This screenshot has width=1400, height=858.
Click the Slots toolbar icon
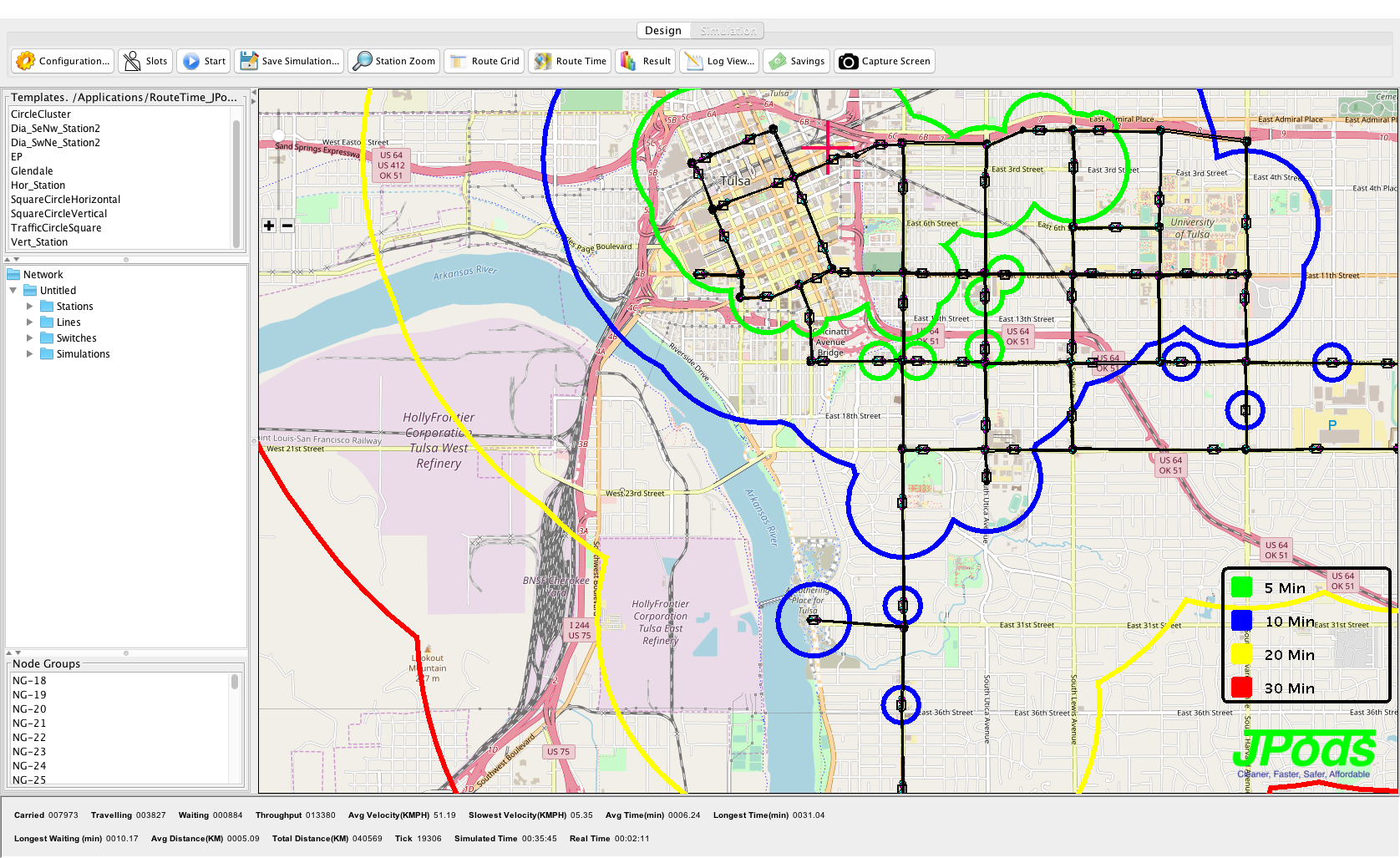132,61
